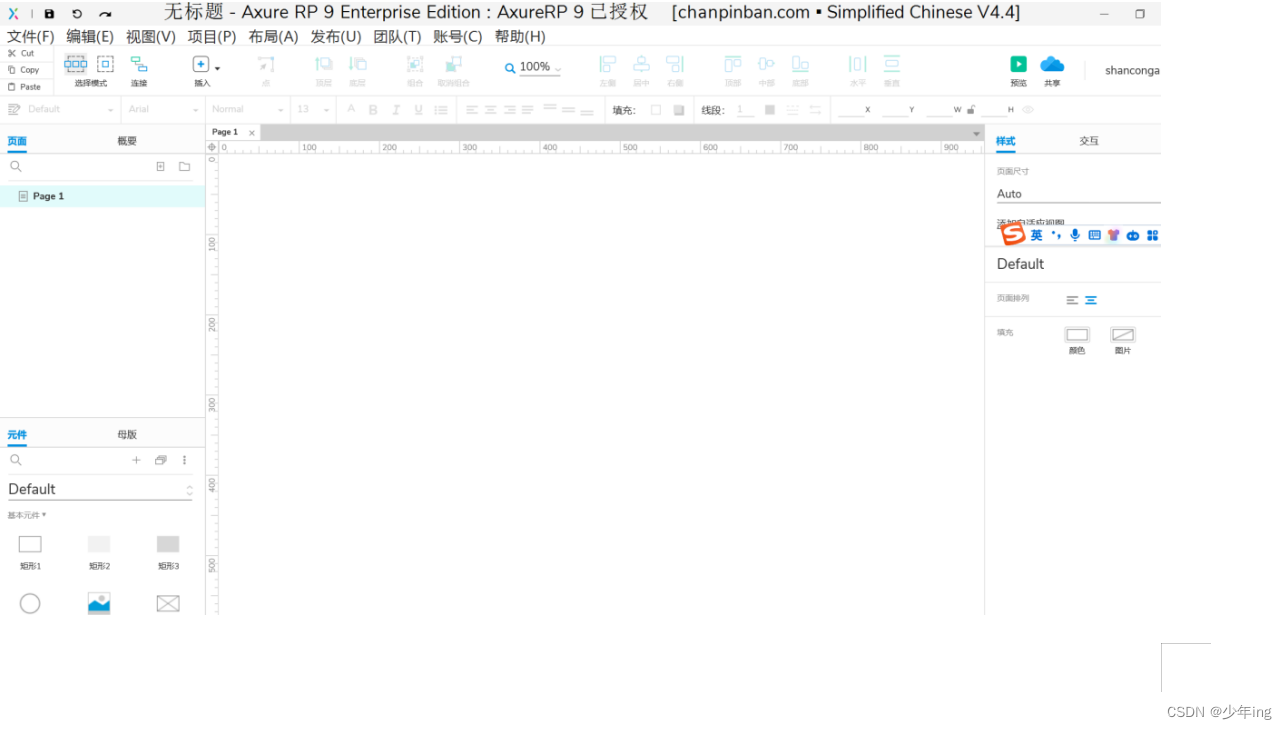The width and height of the screenshot is (1287, 729).
Task: Open the Arial font dropdown
Action: point(163,109)
